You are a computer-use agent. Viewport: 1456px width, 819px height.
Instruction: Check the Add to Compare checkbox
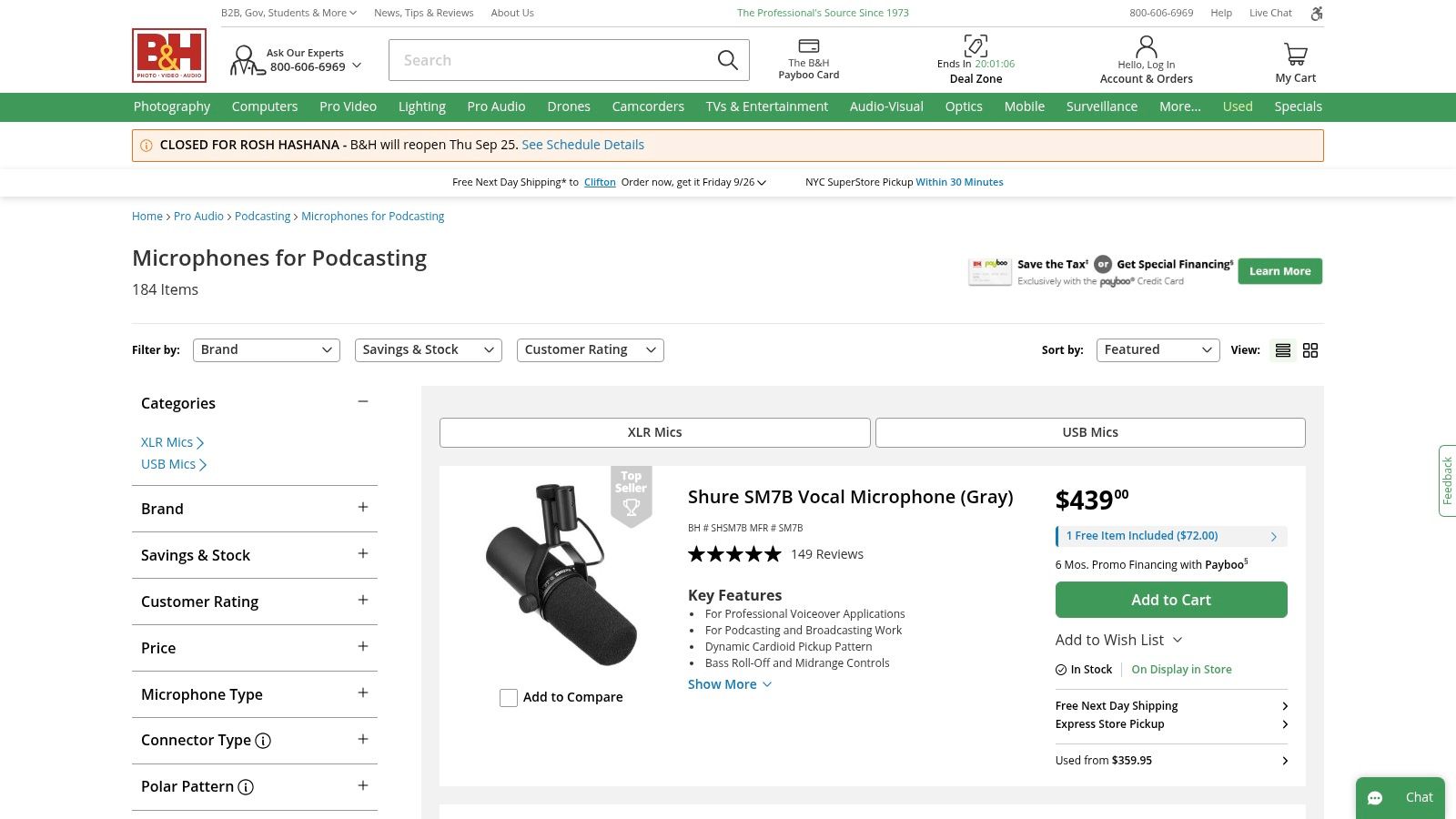point(509,698)
